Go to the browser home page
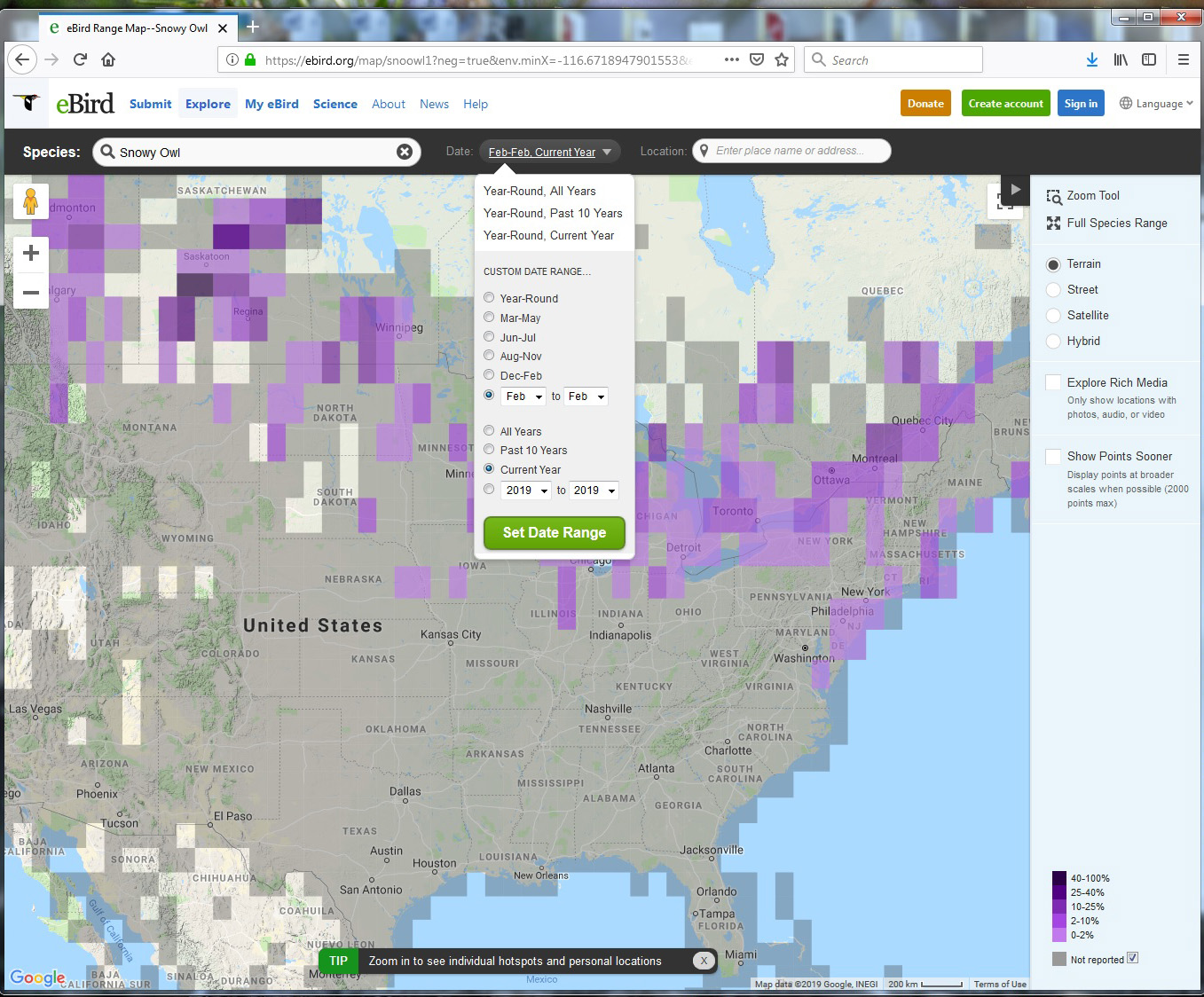 [x=108, y=59]
